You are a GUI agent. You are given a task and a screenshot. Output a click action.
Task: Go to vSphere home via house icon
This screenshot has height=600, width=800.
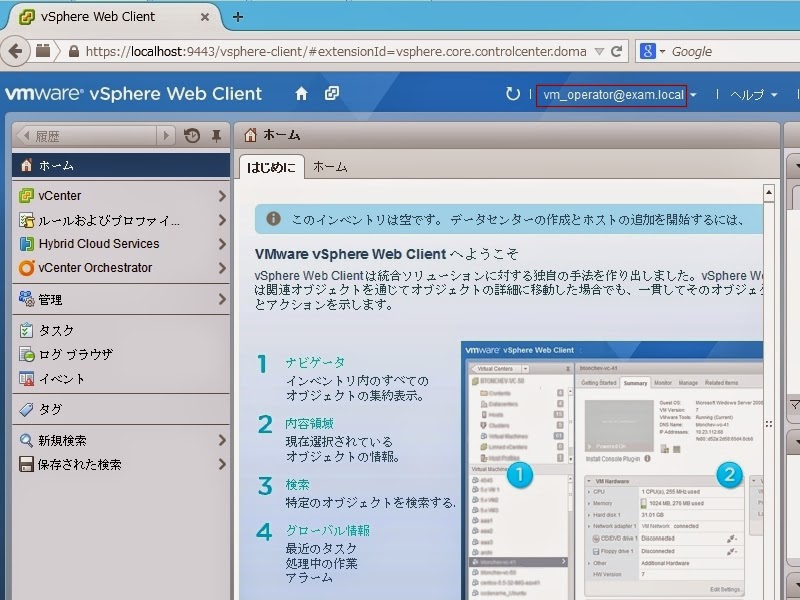pyautogui.click(x=302, y=94)
